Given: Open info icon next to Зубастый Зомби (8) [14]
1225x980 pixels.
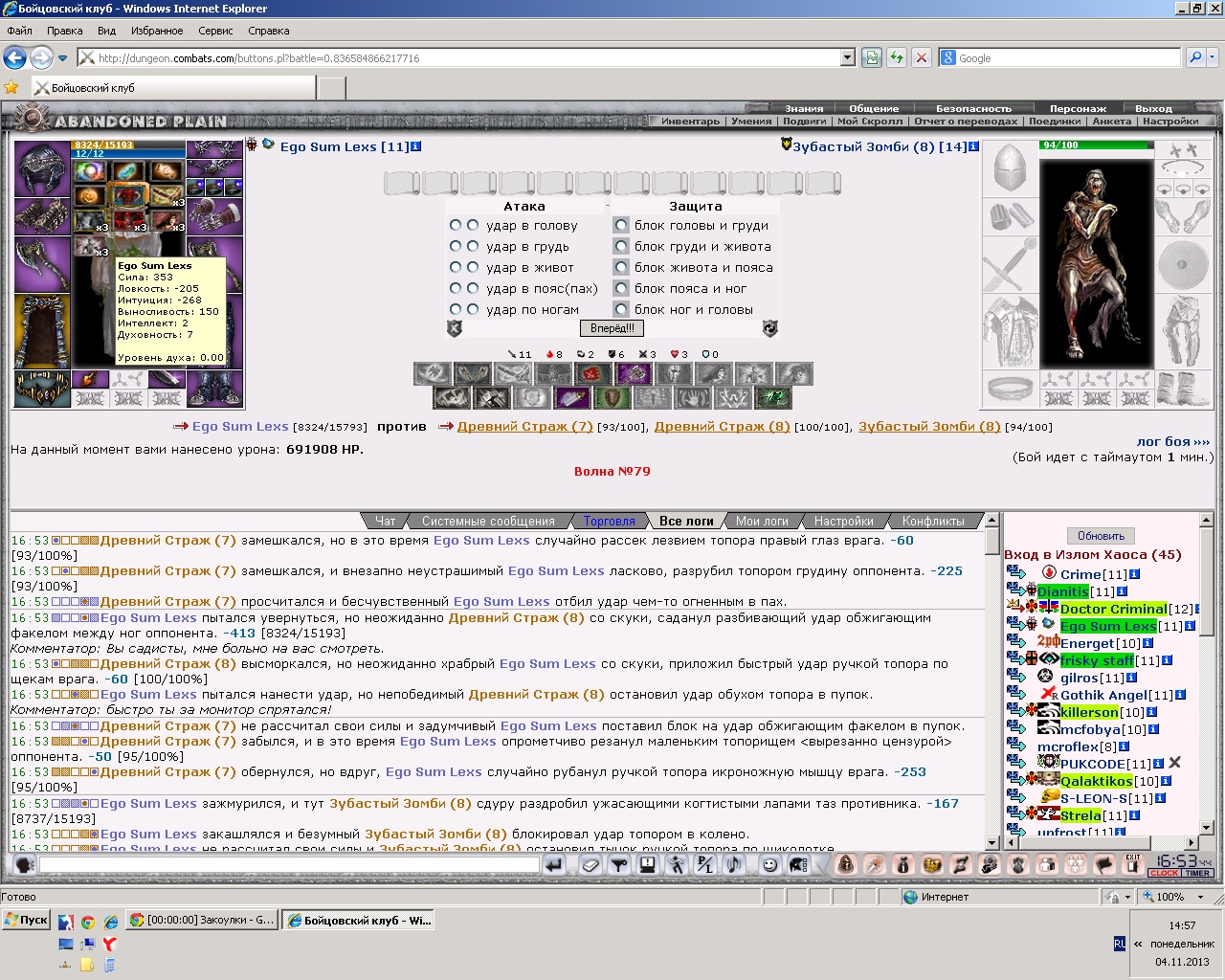Looking at the screenshot, I should [973, 146].
